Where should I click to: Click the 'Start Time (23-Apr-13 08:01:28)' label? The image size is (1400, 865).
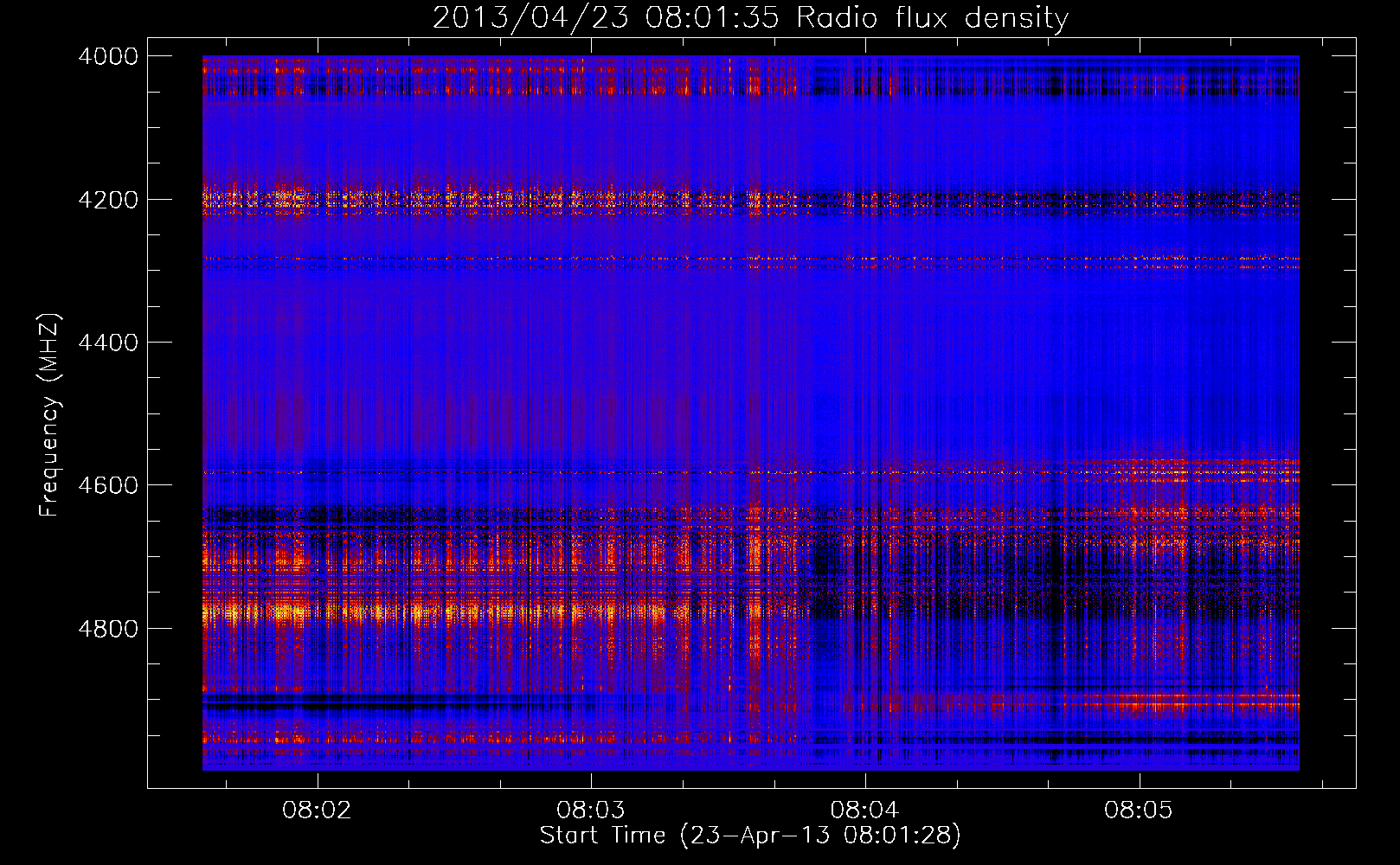tap(750, 836)
